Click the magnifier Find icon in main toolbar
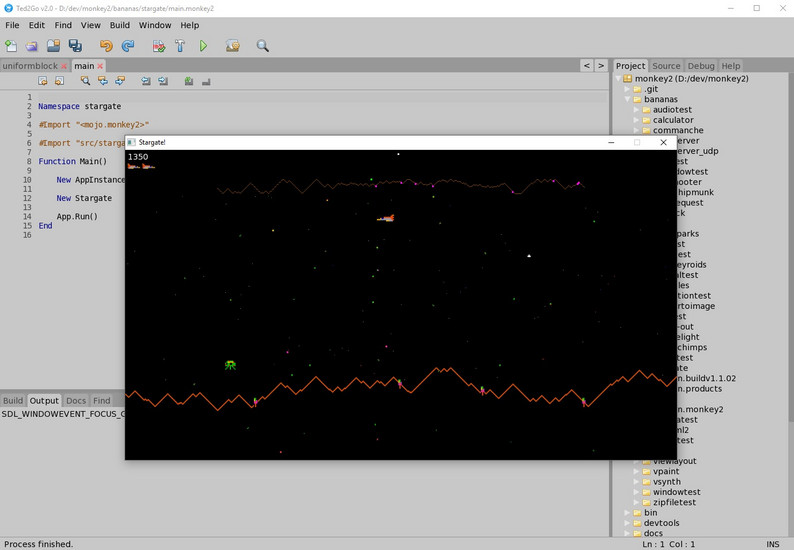 [x=263, y=46]
